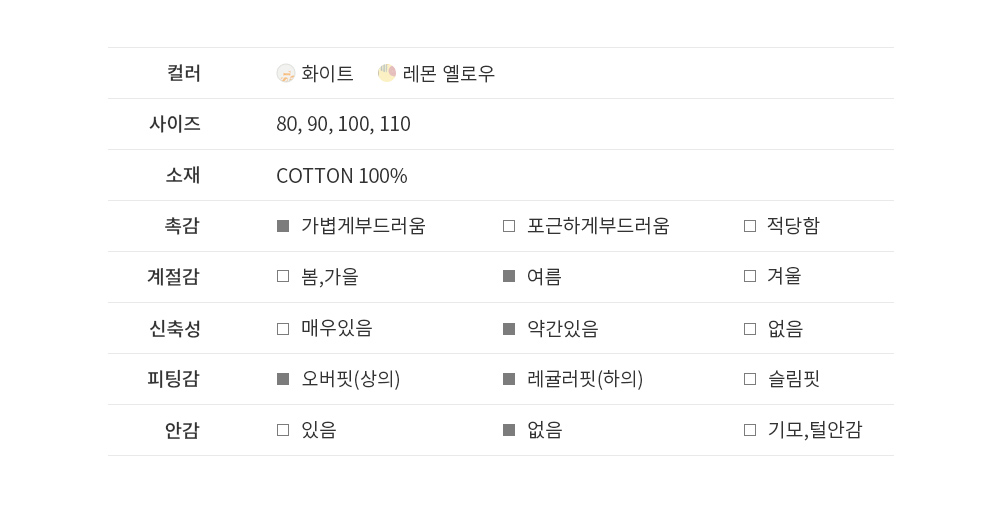
Task: Click the 레몬 옐로우 color swatch icon
Action: [387, 73]
